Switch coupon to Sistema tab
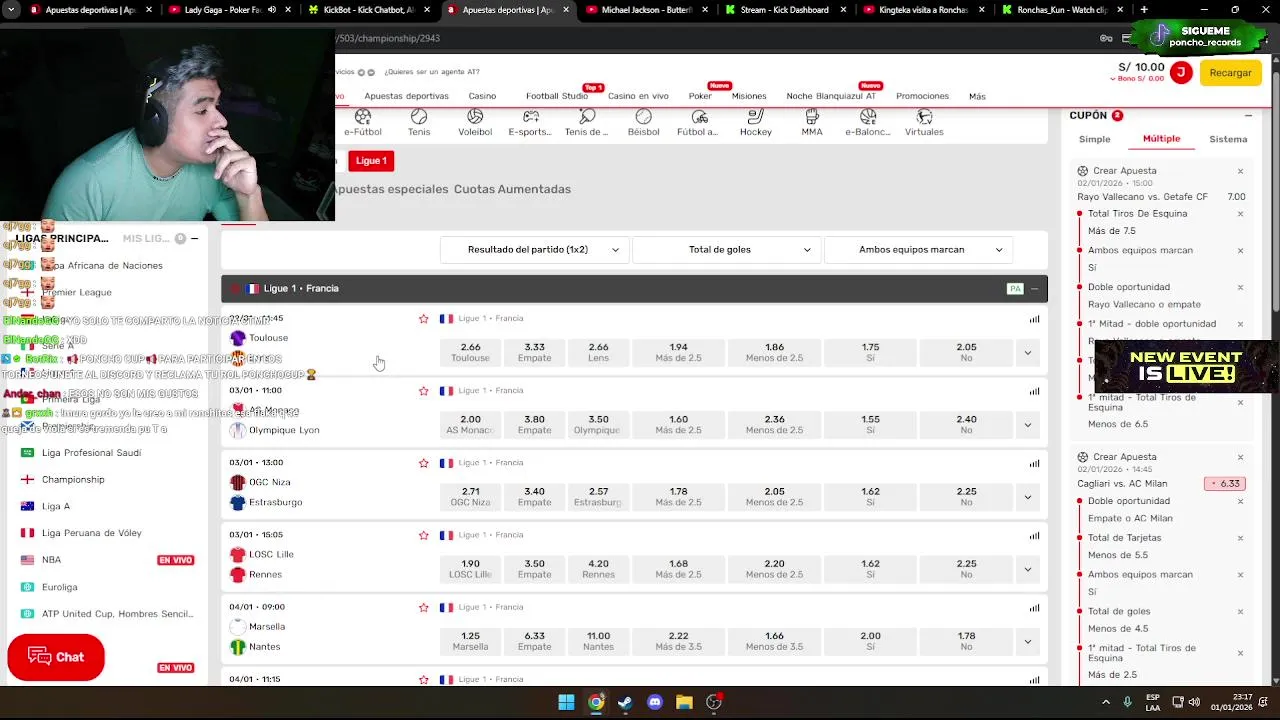The image size is (1280, 720). (x=1228, y=139)
